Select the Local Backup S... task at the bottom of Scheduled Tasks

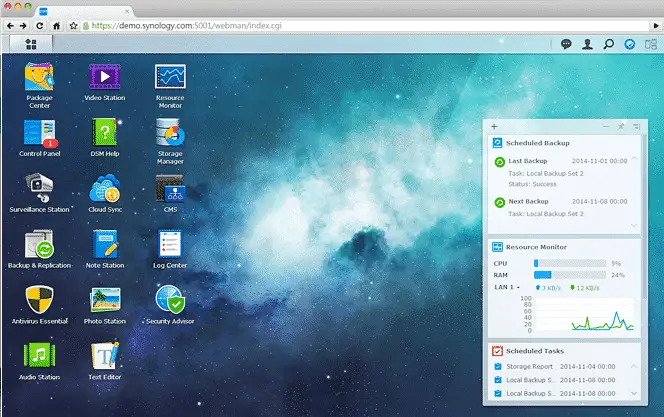[555, 394]
